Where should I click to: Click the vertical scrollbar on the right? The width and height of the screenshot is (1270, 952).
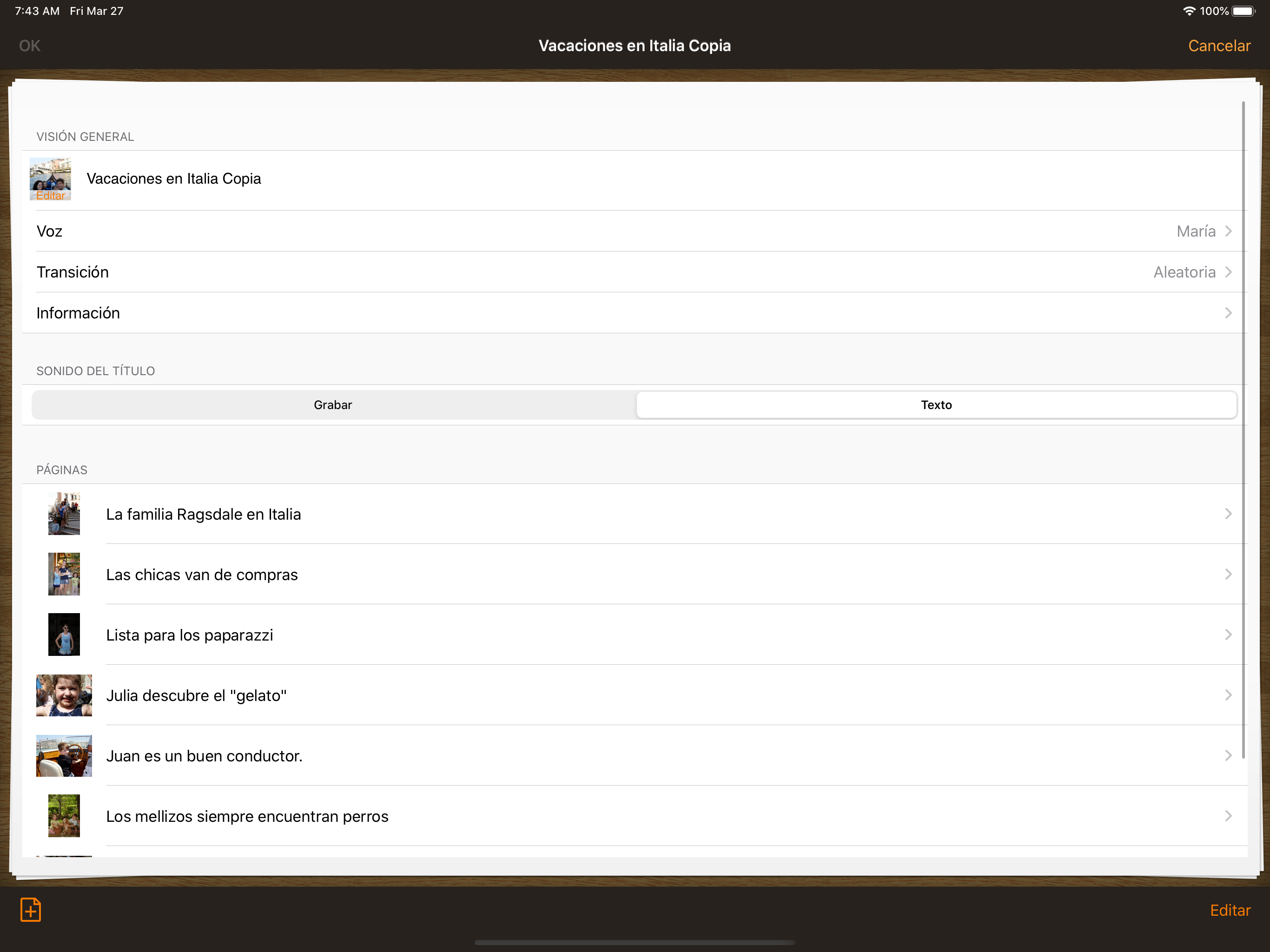coord(1243,430)
